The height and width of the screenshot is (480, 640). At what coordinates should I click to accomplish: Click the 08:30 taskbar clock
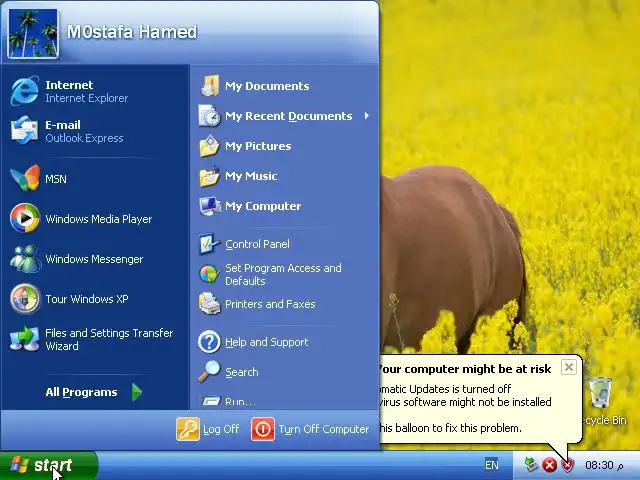pyautogui.click(x=604, y=465)
